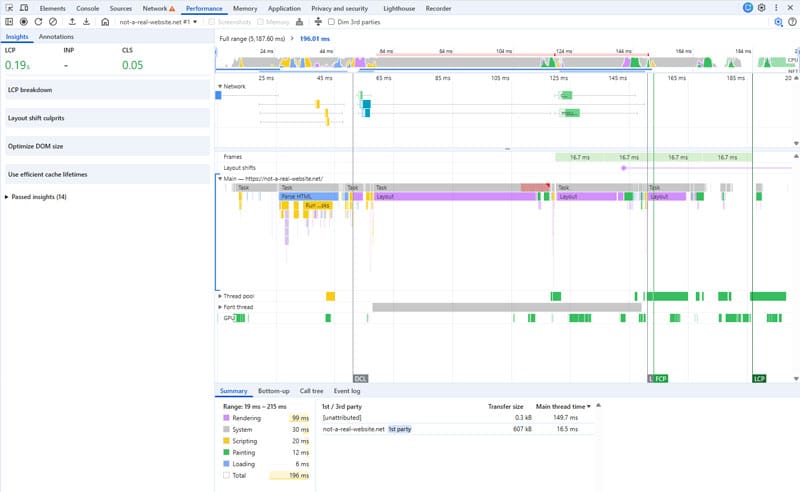Click the FCP timeline marker
The width and height of the screenshot is (800, 492).
[661, 379]
